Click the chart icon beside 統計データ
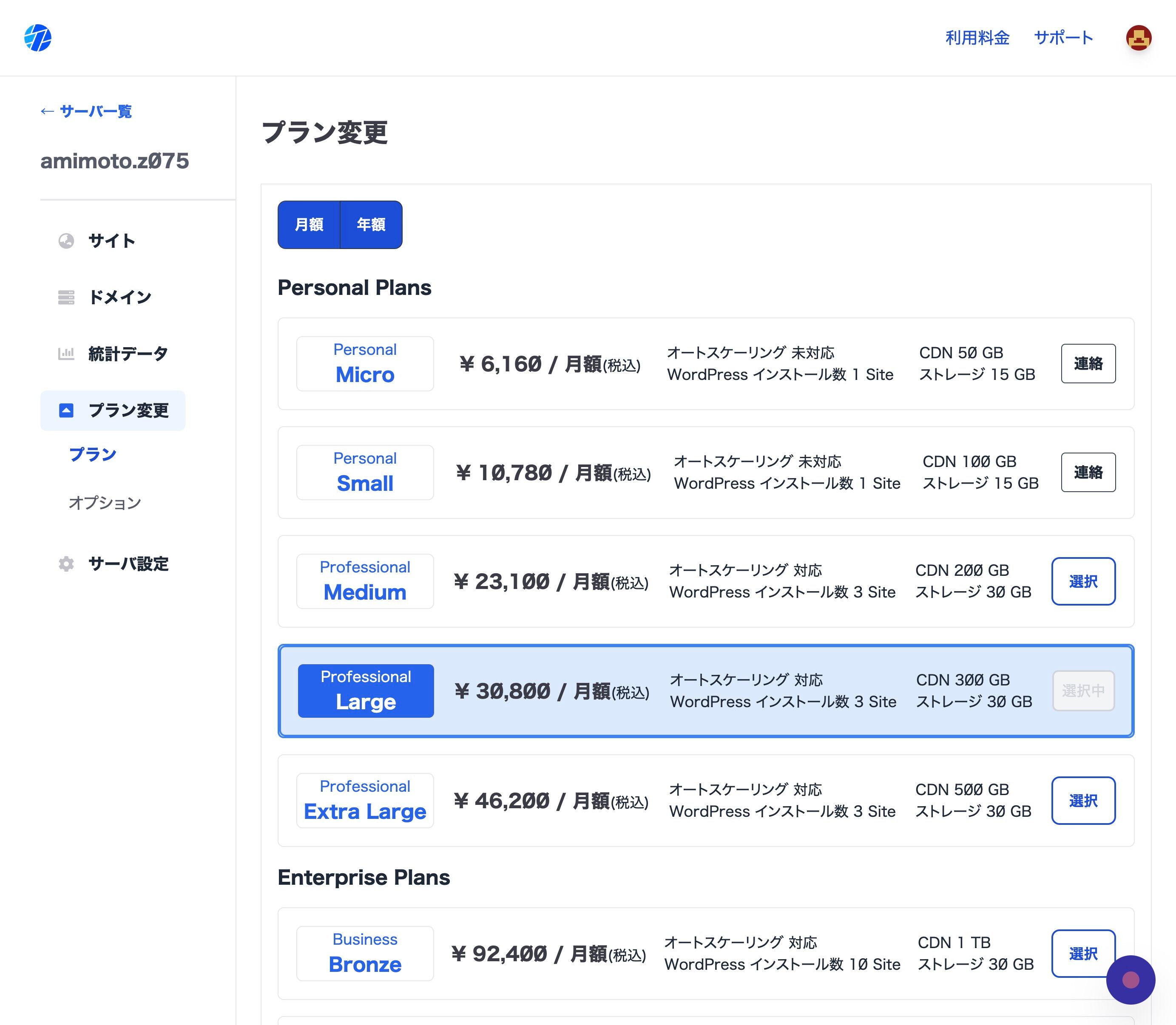This screenshot has height=1025, width=1176. click(x=66, y=354)
